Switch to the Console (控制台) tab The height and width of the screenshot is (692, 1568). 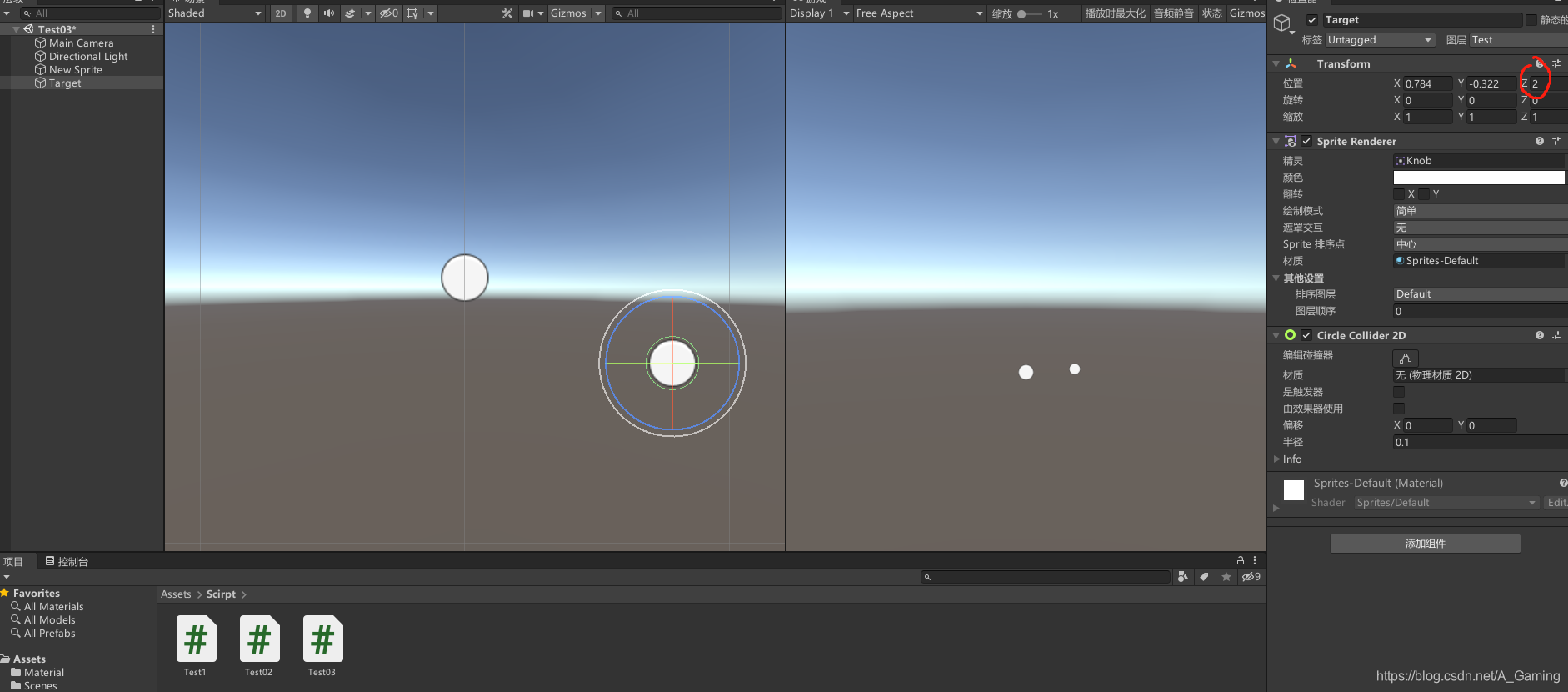(67, 562)
